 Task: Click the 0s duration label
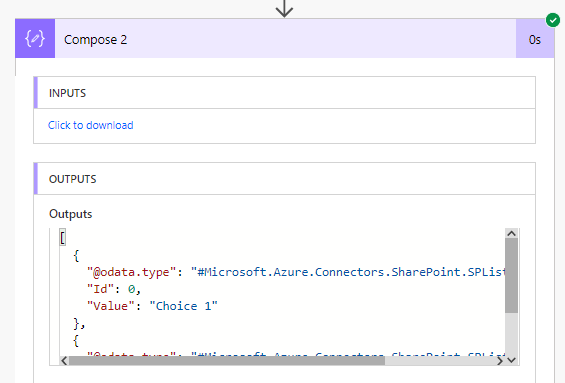535,39
